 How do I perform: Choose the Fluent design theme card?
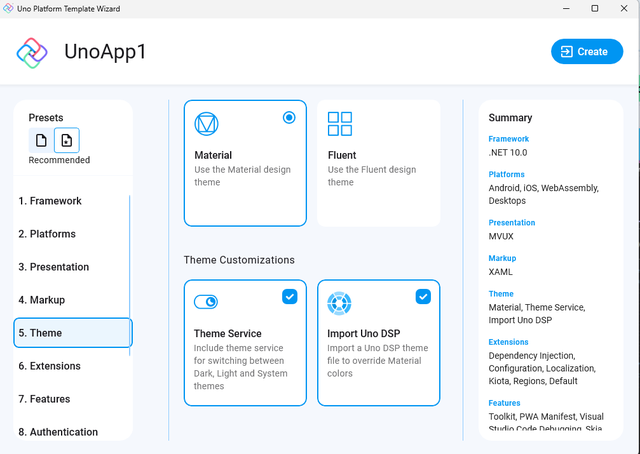[378, 162]
